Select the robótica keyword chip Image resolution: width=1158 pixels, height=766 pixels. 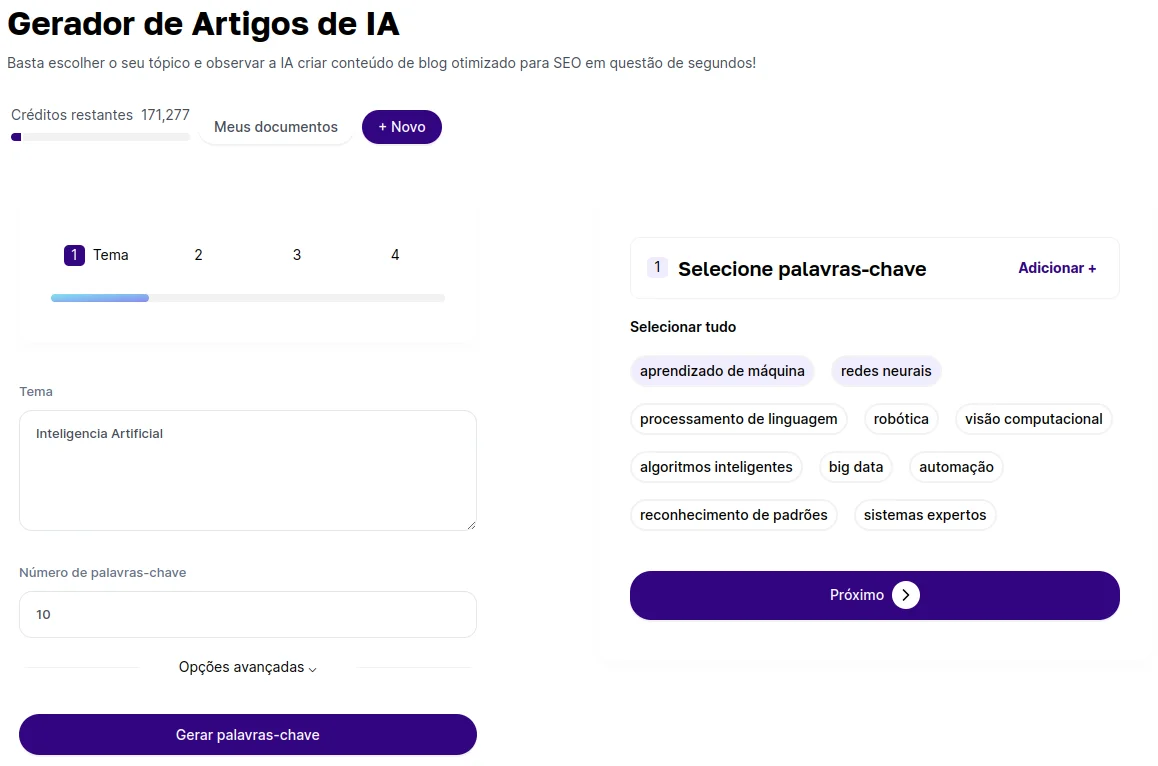click(x=901, y=419)
